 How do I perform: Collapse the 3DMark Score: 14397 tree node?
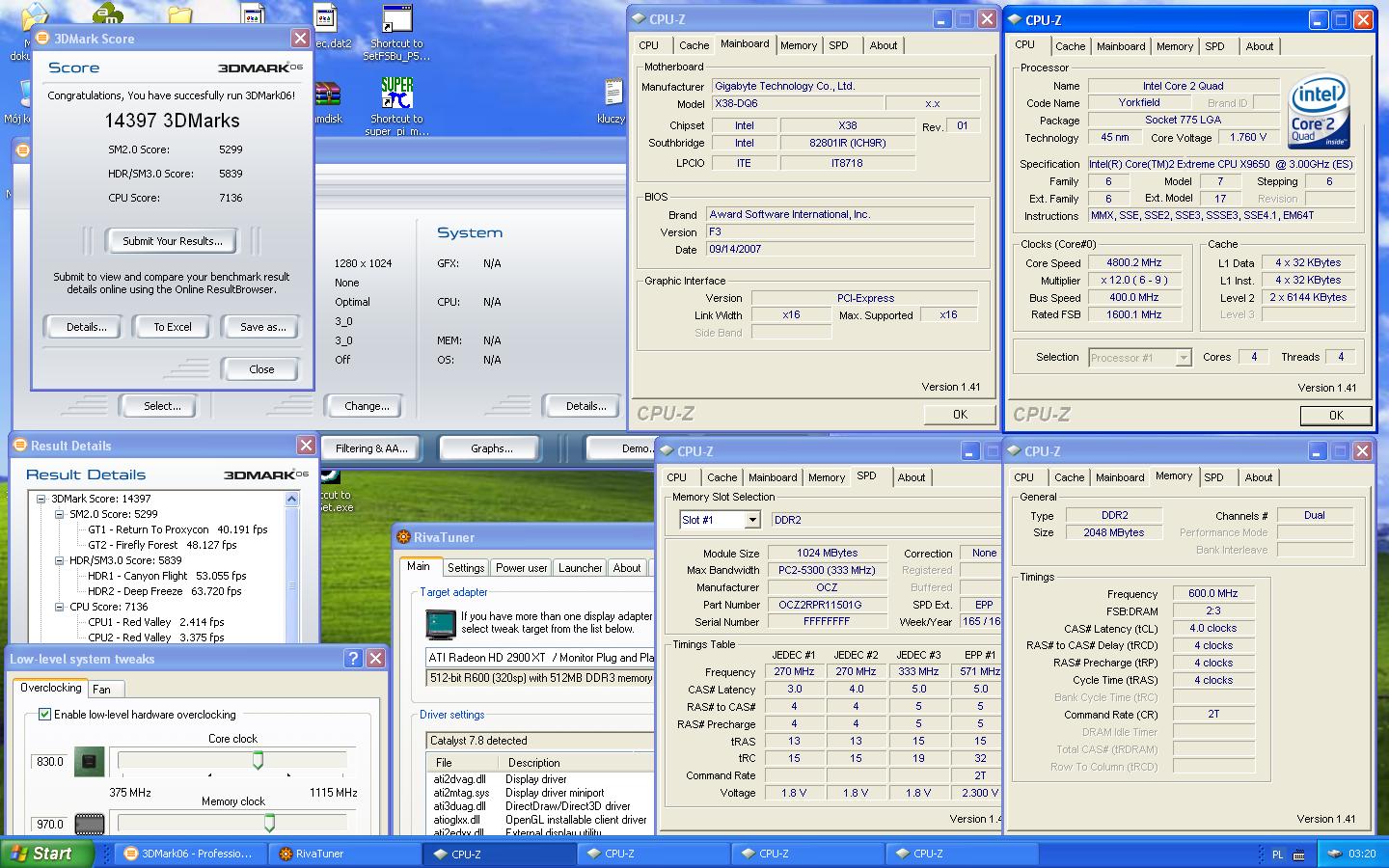pos(41,499)
